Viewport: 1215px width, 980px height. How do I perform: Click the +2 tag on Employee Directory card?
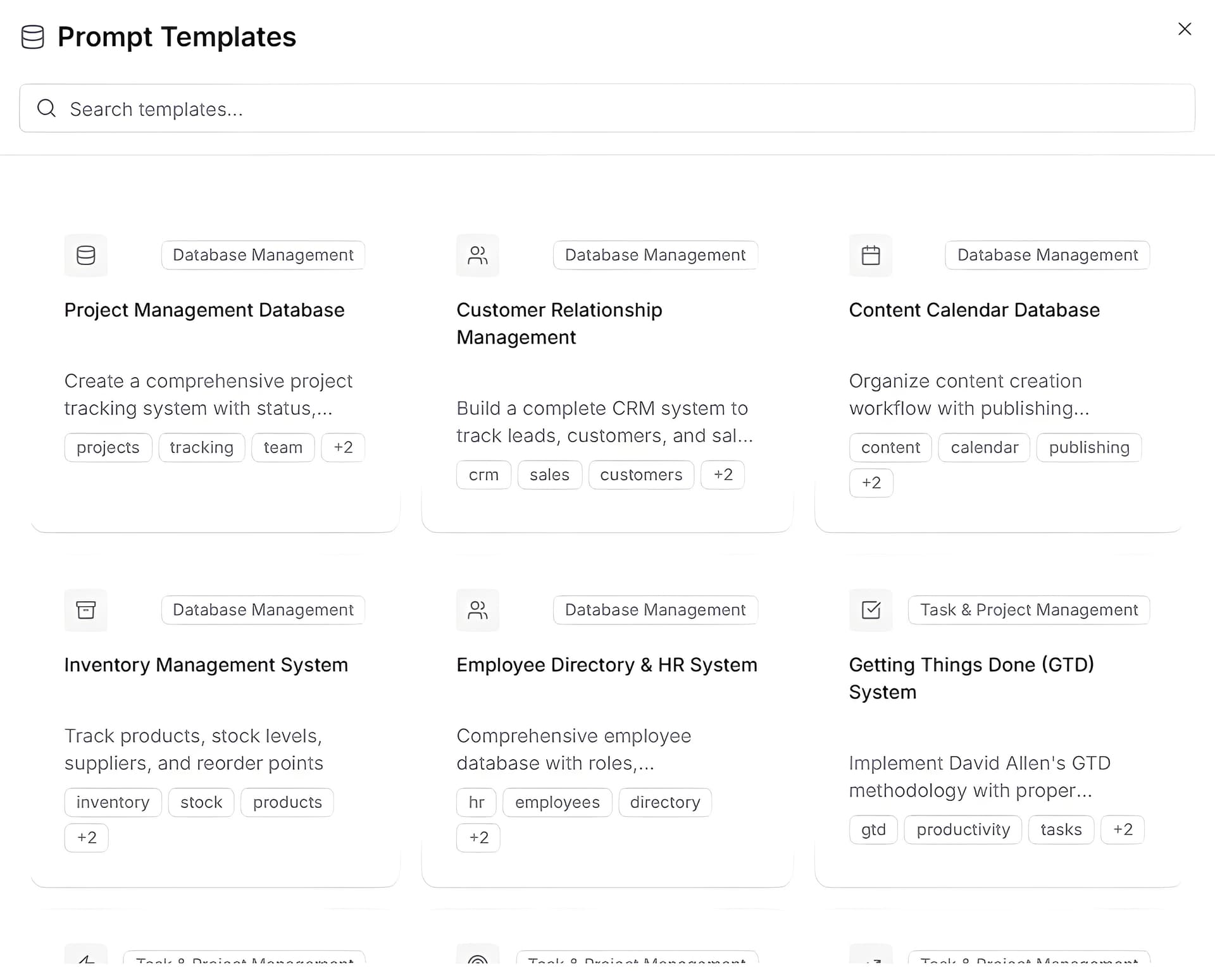tap(478, 838)
